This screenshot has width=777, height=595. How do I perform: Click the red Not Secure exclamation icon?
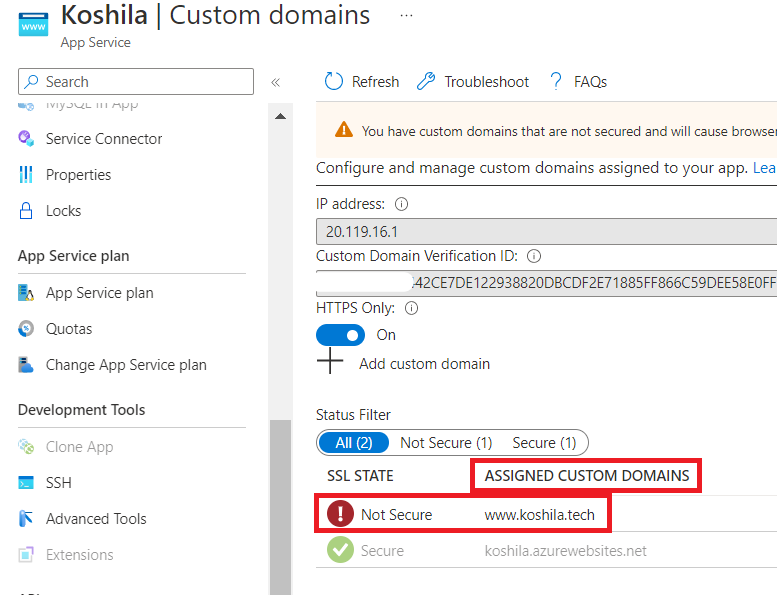(x=340, y=513)
